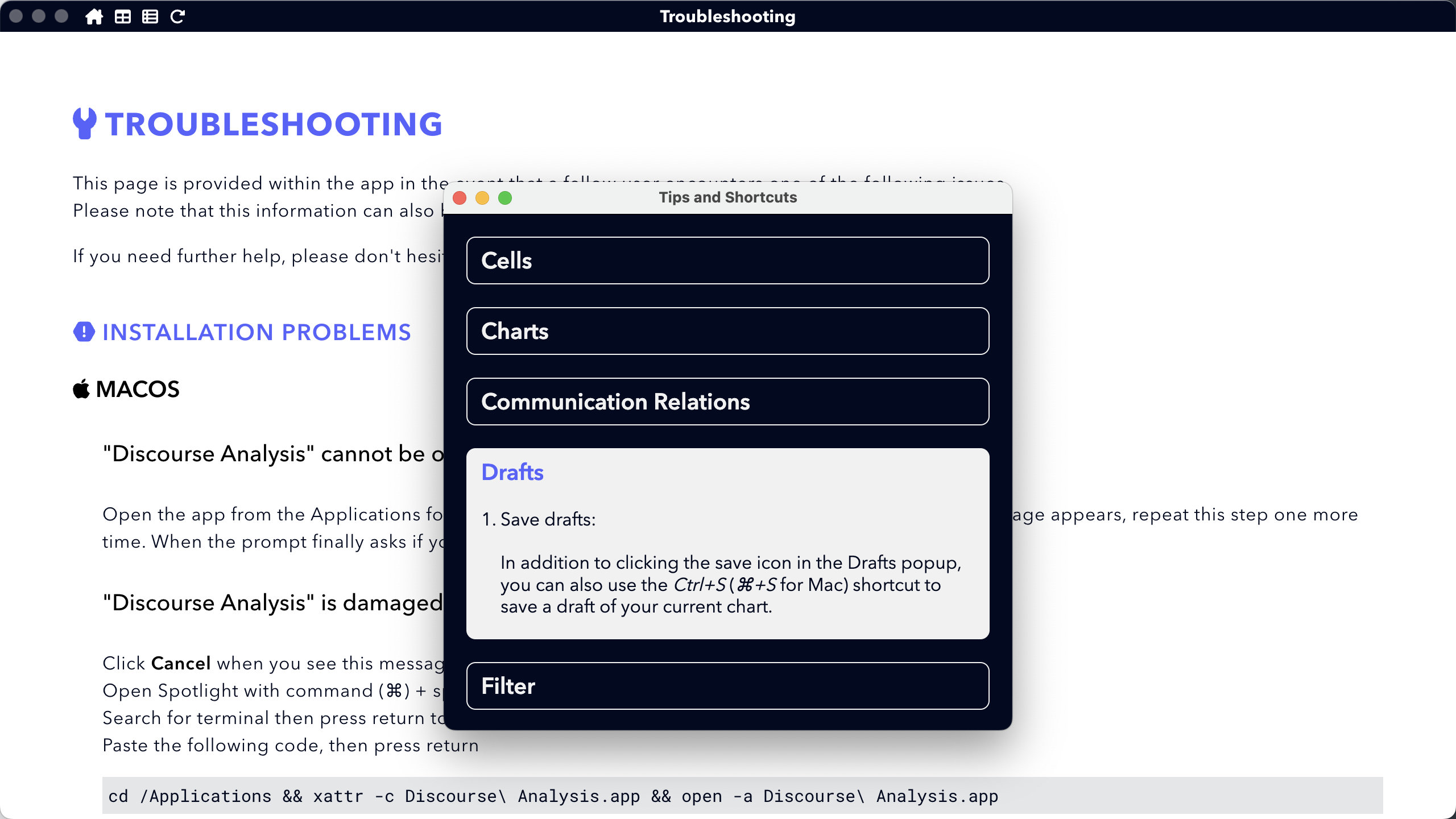Click the wrench icon beside Troubleshooting heading
Image resolution: width=1456 pixels, height=819 pixels.
pos(85,123)
